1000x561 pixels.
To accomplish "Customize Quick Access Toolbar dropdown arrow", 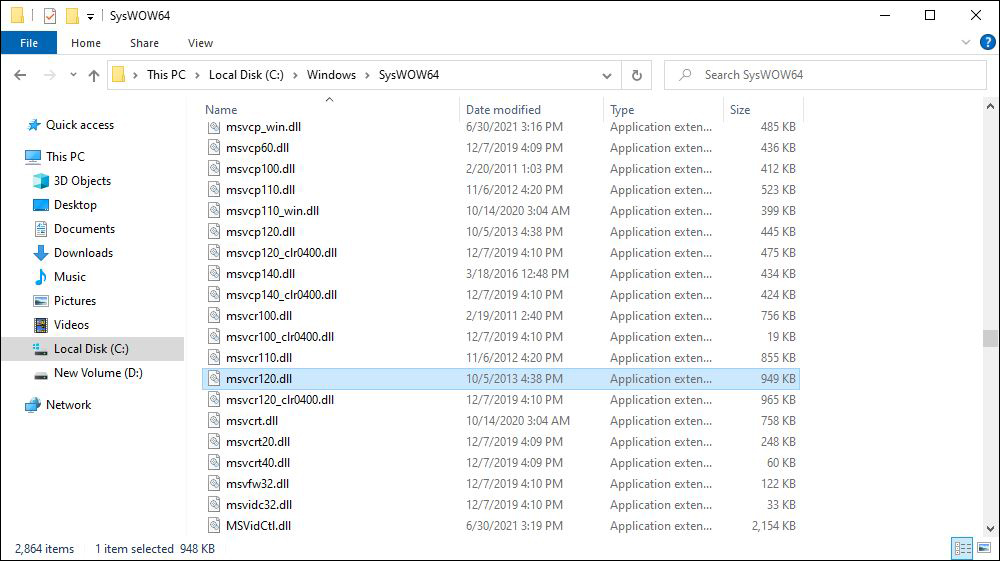I will (x=91, y=17).
